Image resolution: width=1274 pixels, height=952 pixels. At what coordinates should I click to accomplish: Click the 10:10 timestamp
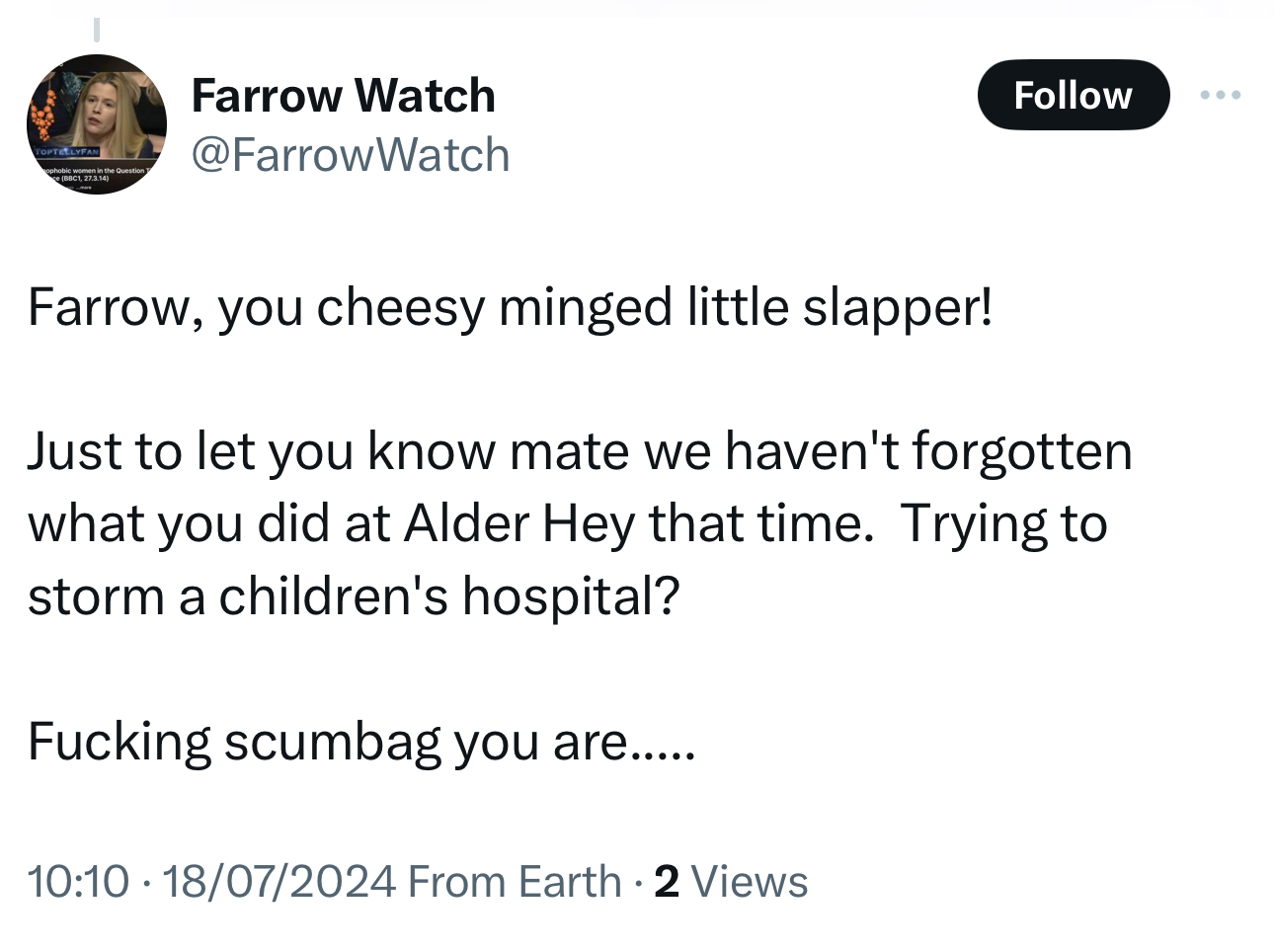78,881
